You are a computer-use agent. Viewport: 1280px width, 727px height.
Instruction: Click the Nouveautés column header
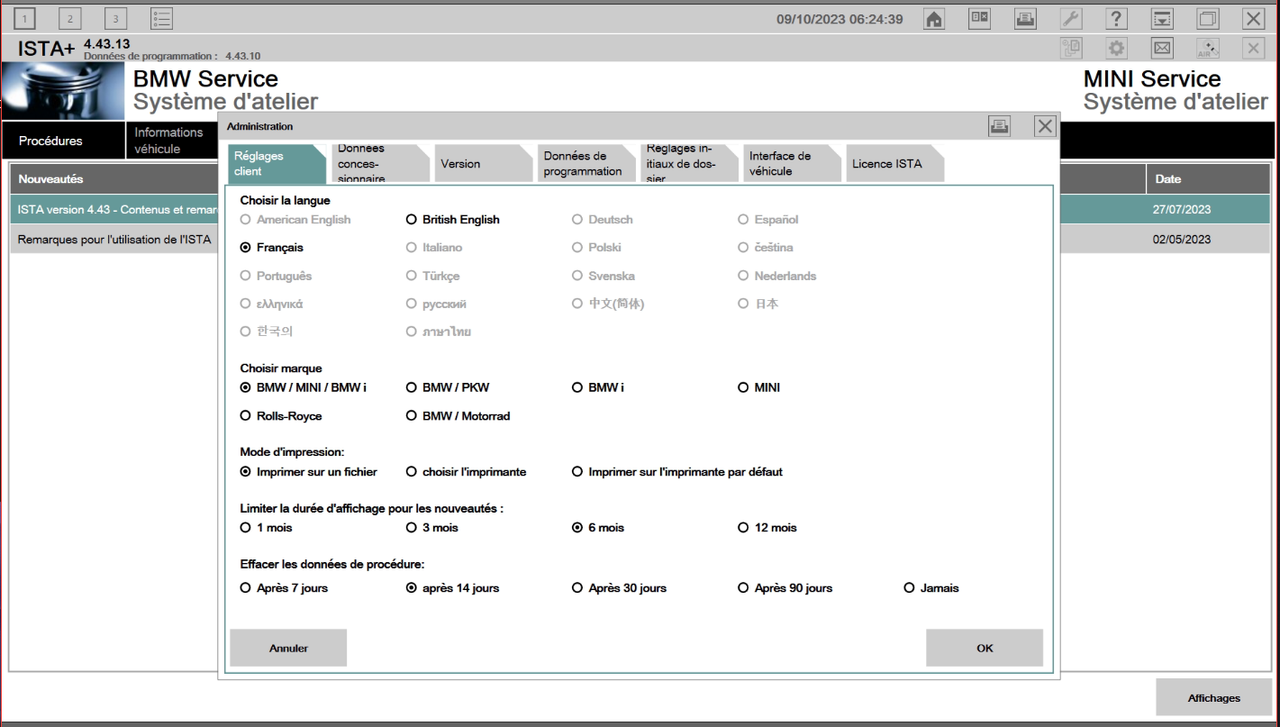click(x=113, y=179)
